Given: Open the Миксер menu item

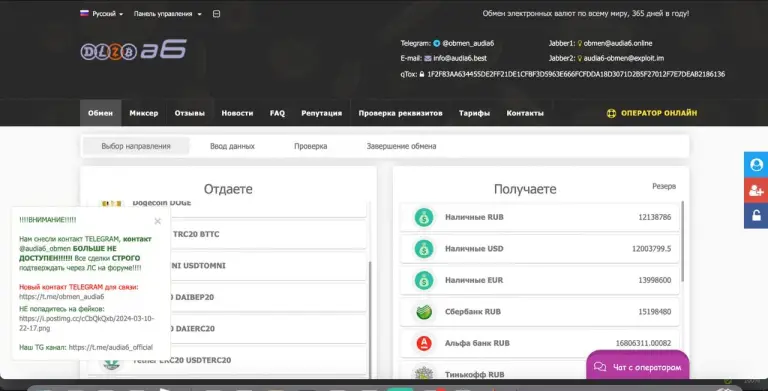Looking at the screenshot, I should 144,113.
